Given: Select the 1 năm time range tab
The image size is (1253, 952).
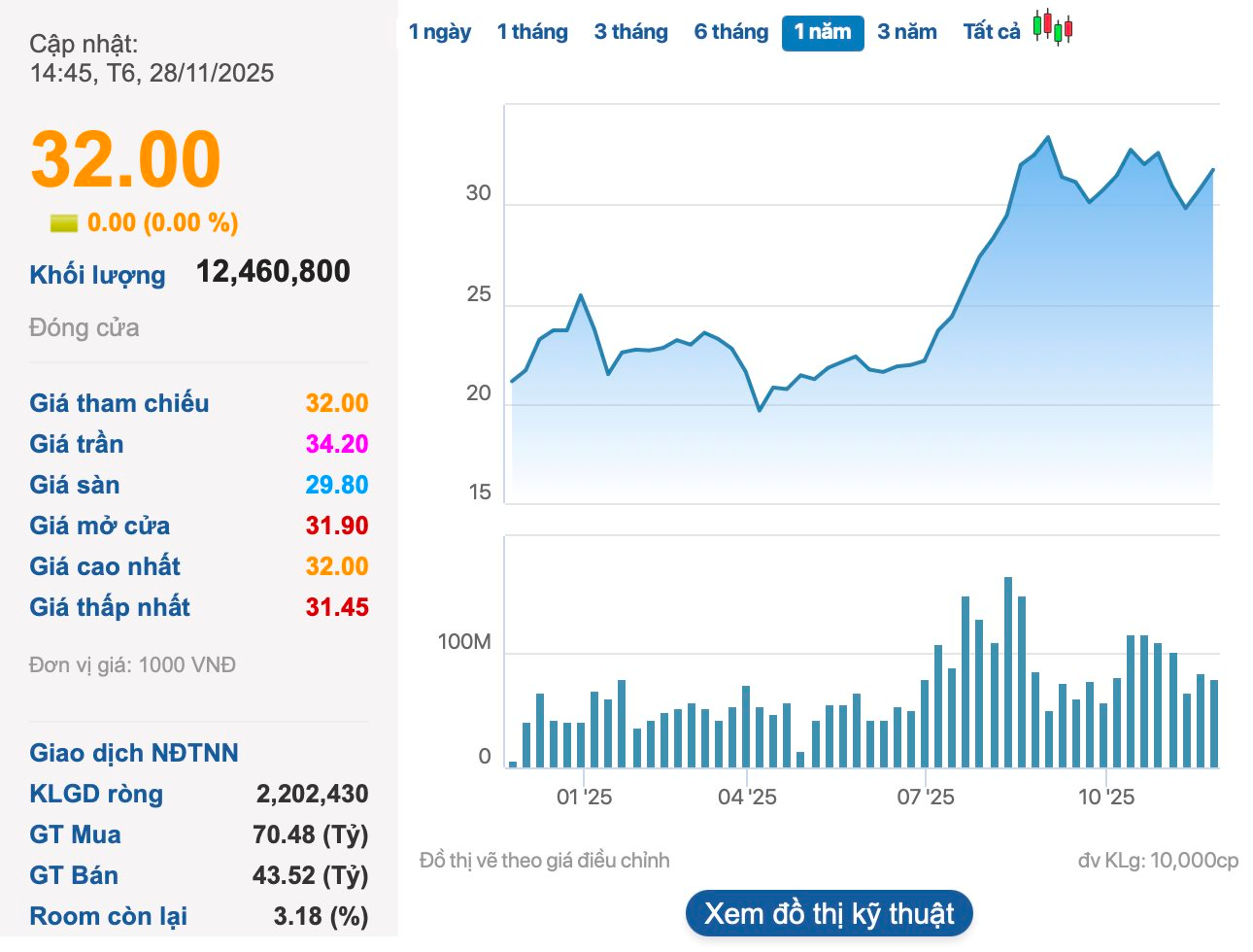Looking at the screenshot, I should pos(823,32).
